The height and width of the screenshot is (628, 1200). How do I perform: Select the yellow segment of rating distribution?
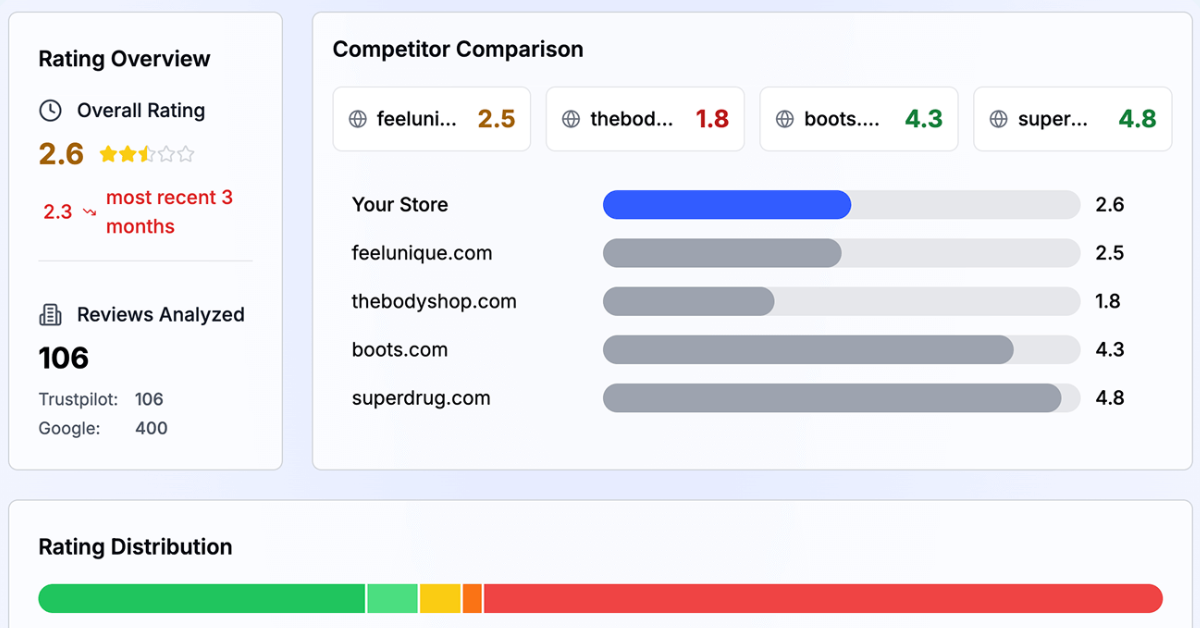(440, 599)
